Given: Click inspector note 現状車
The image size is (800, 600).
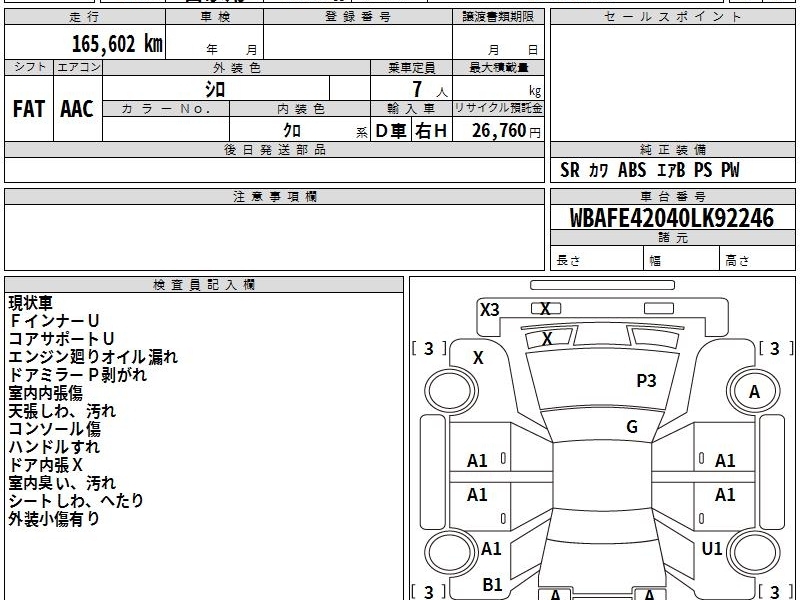Looking at the screenshot, I should [x=31, y=303].
